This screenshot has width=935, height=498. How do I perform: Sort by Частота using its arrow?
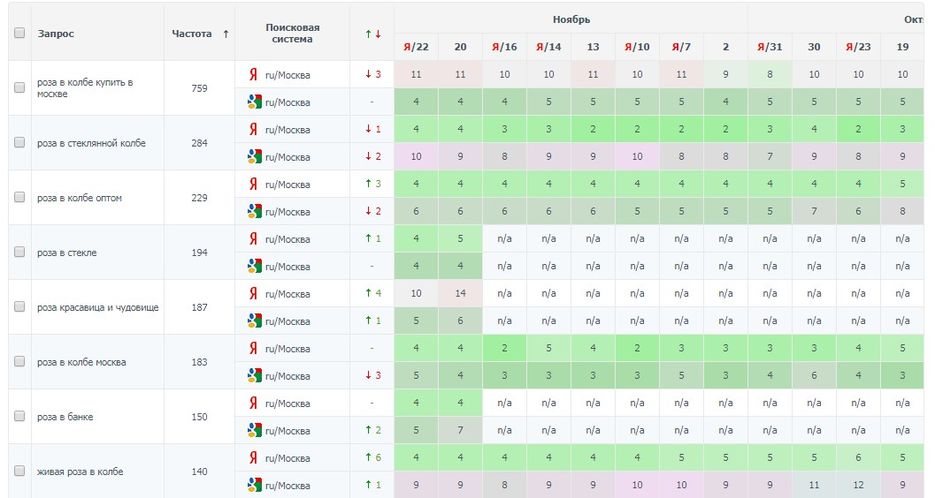click(x=226, y=34)
